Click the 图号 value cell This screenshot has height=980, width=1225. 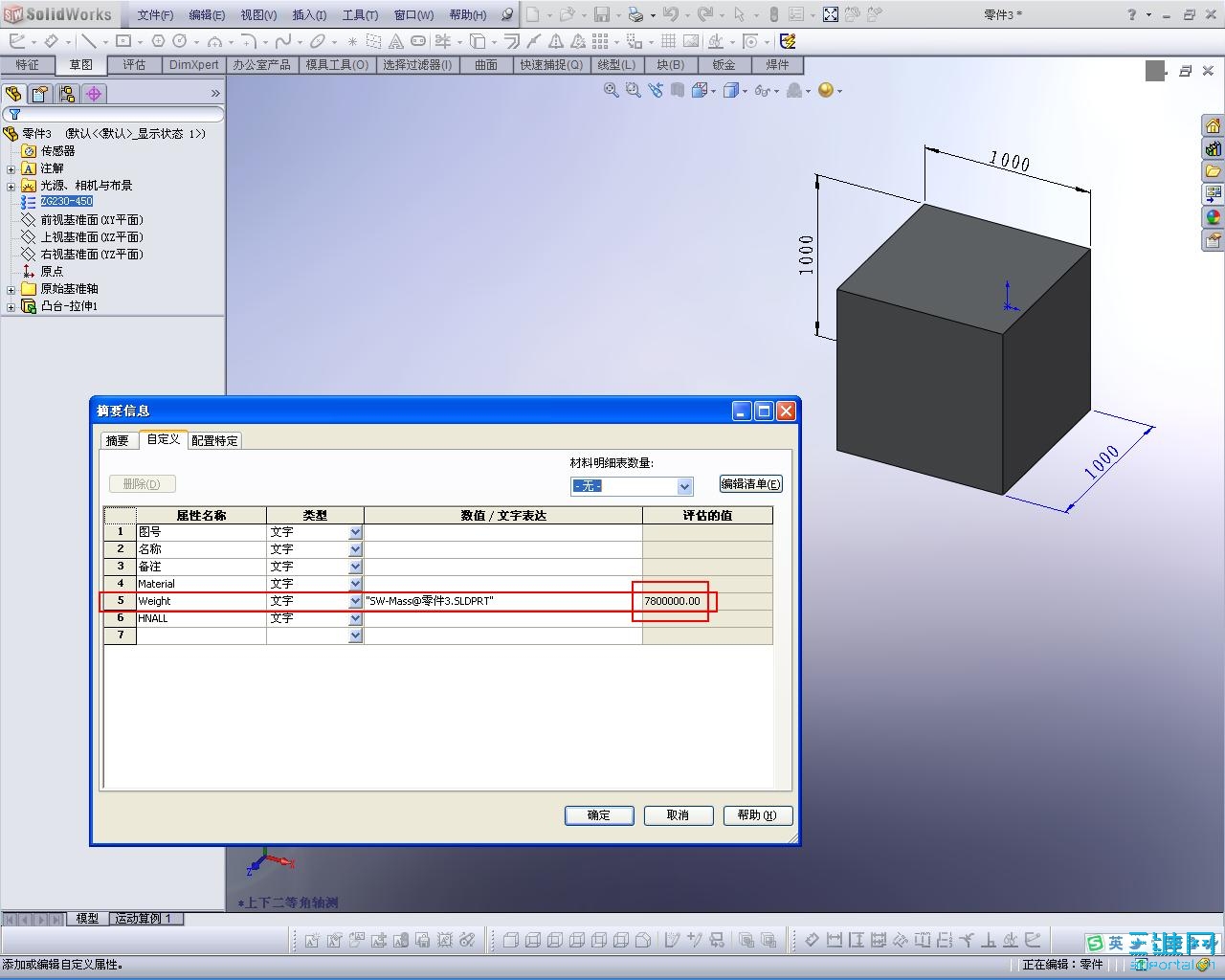(503, 532)
